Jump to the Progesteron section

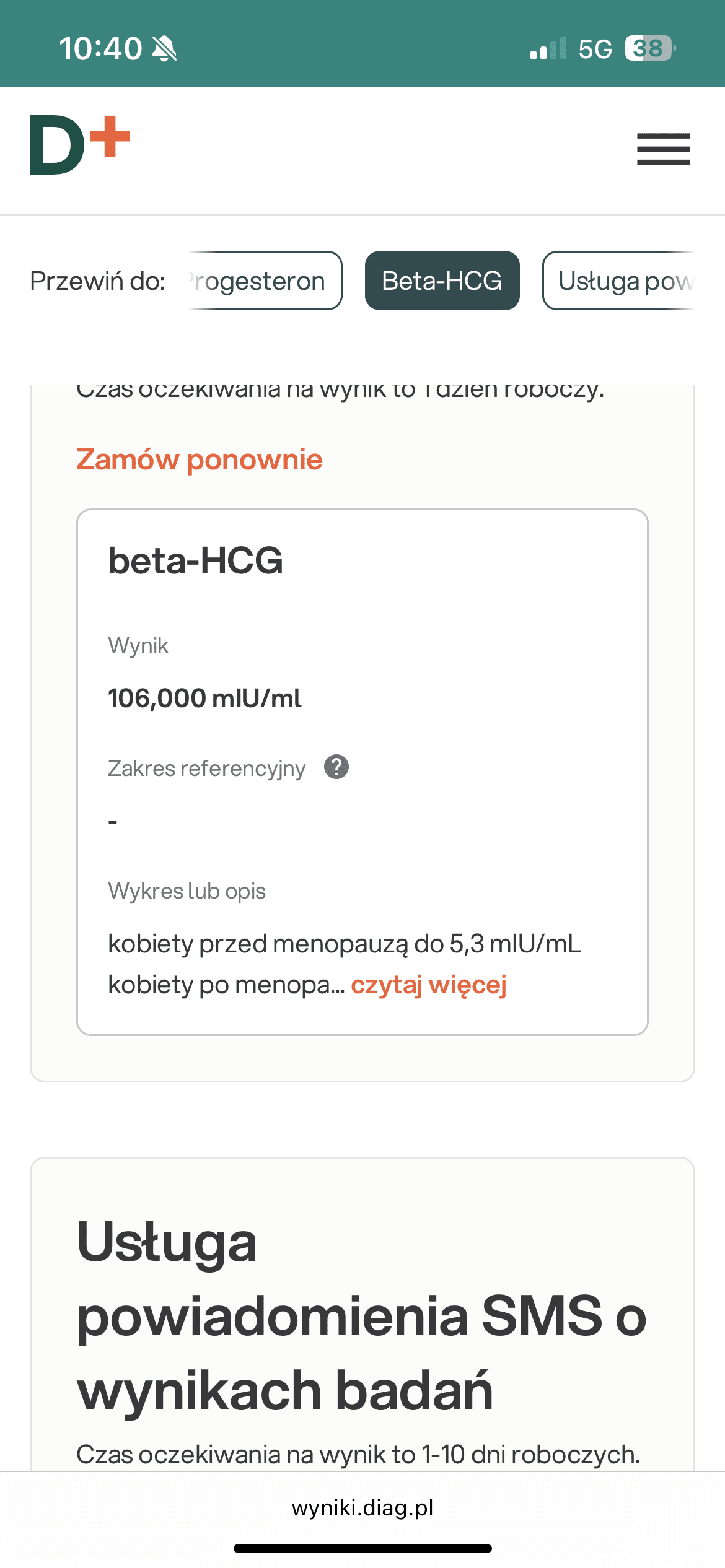(265, 281)
